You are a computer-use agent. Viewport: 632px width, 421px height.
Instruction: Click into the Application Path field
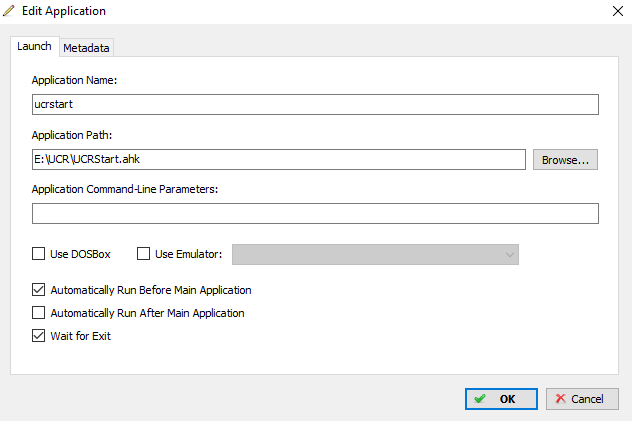coord(279,160)
